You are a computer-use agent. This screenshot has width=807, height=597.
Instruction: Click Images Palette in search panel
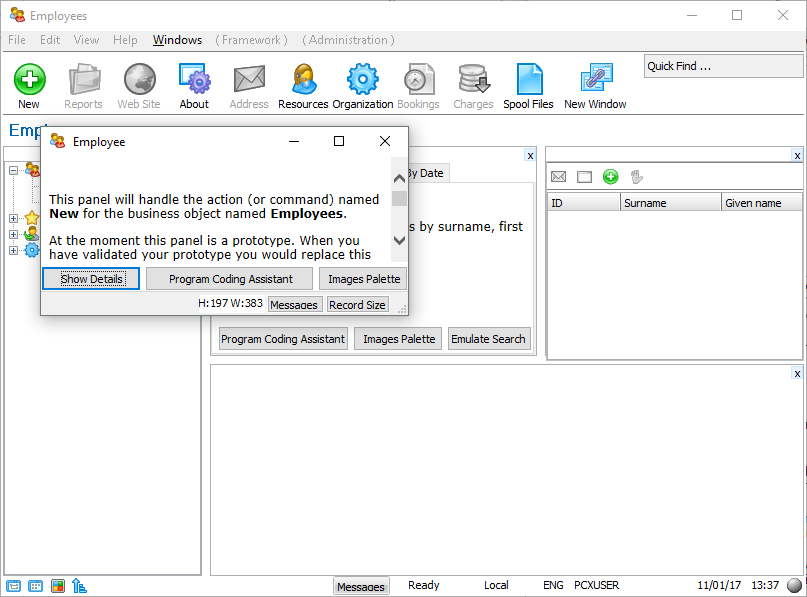398,339
